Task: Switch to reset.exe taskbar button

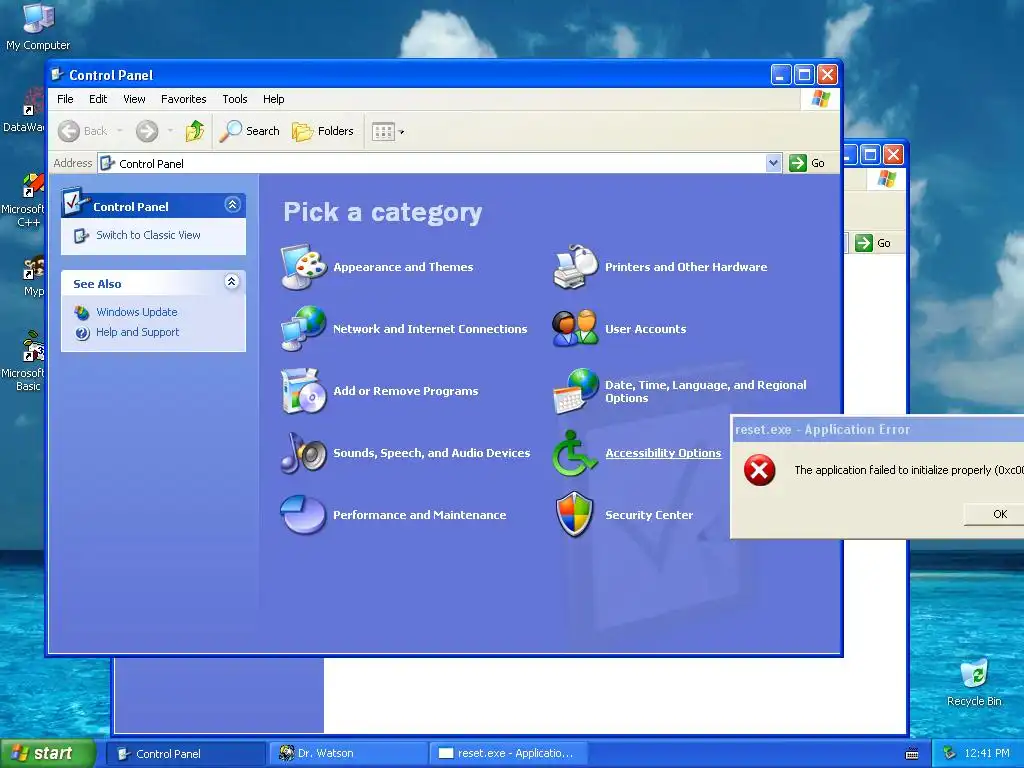Action: (509, 754)
